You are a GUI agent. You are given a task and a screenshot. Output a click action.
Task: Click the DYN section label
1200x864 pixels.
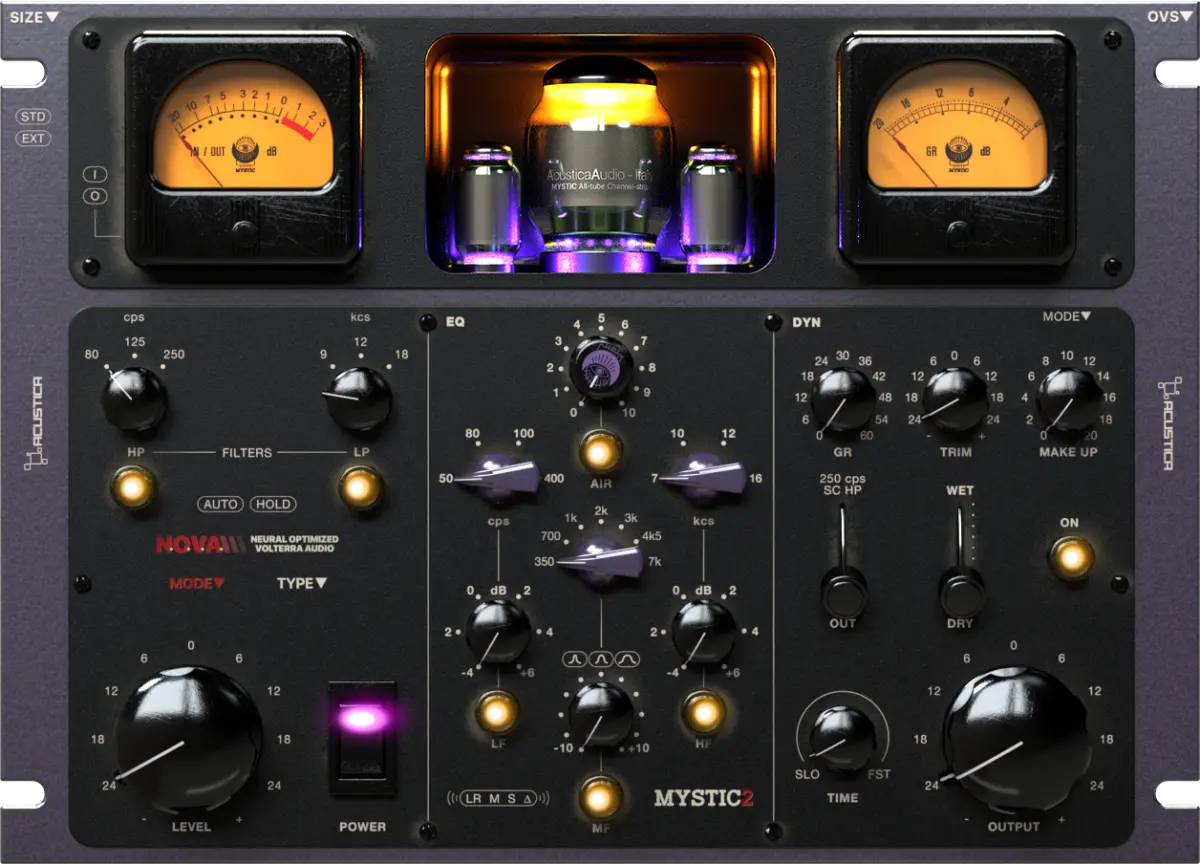click(x=805, y=322)
